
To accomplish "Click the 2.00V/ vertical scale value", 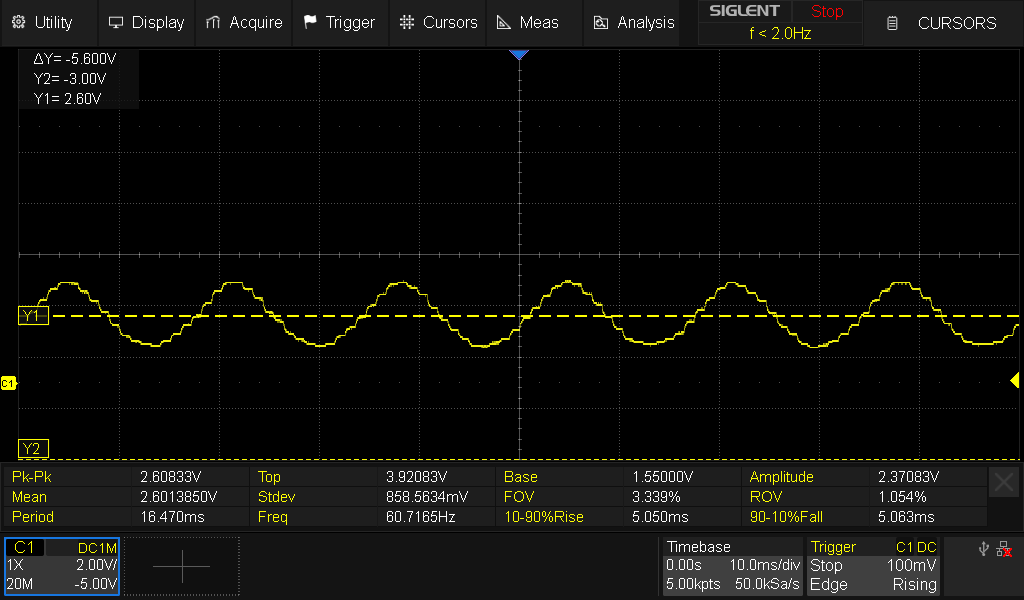I will point(97,565).
